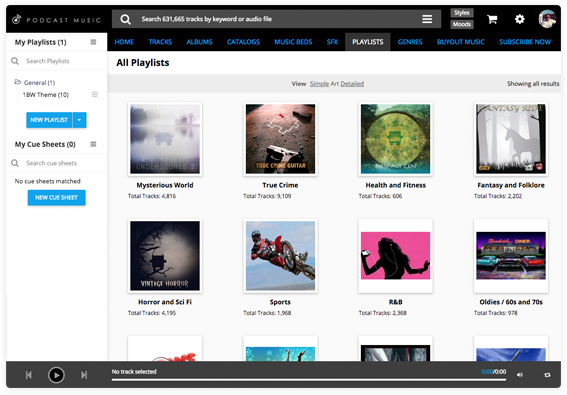Click 'No track selected' label in player

(134, 371)
